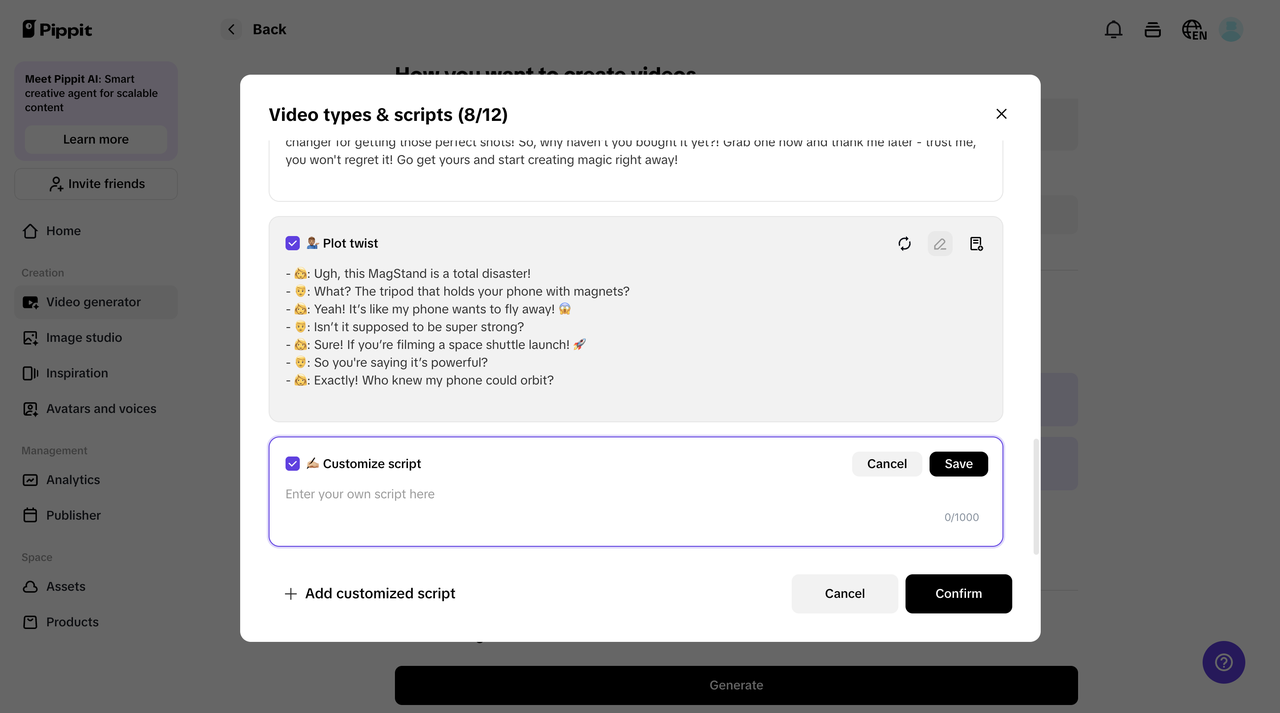Click Add customized script

(x=370, y=593)
